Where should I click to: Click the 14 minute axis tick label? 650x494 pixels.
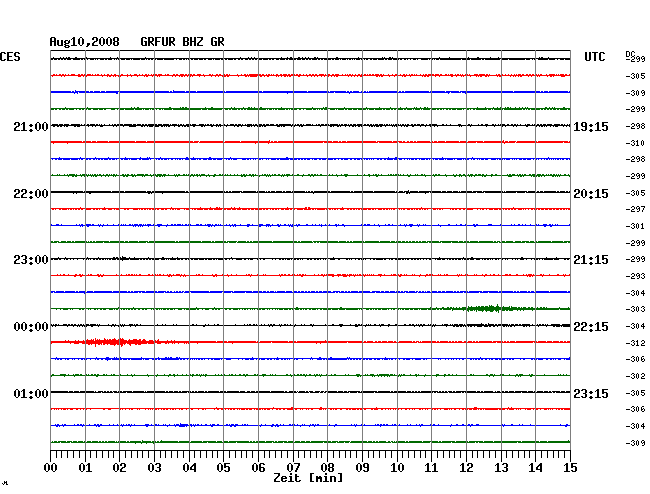pyautogui.click(x=535, y=467)
